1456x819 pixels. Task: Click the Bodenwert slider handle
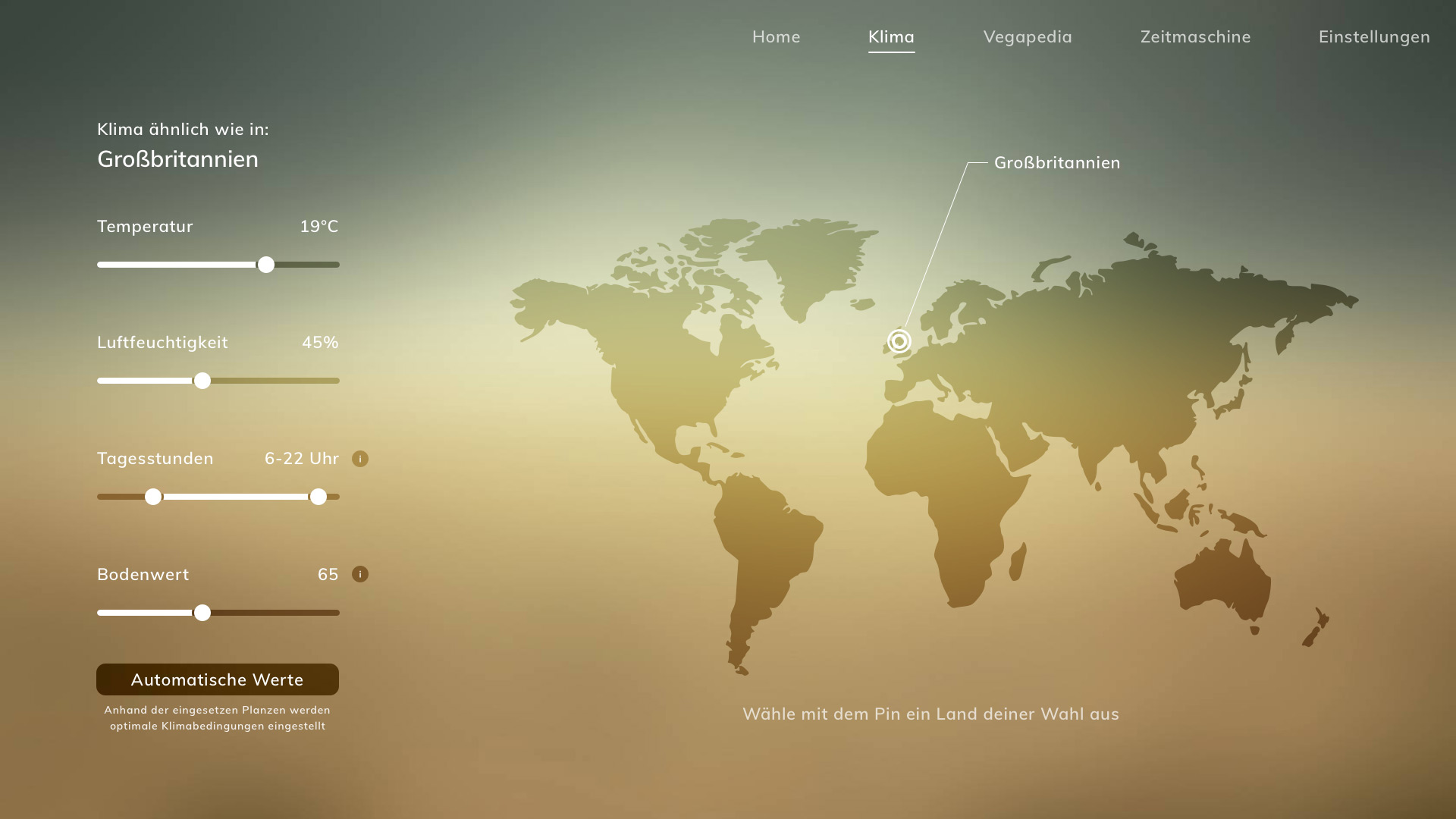(202, 613)
